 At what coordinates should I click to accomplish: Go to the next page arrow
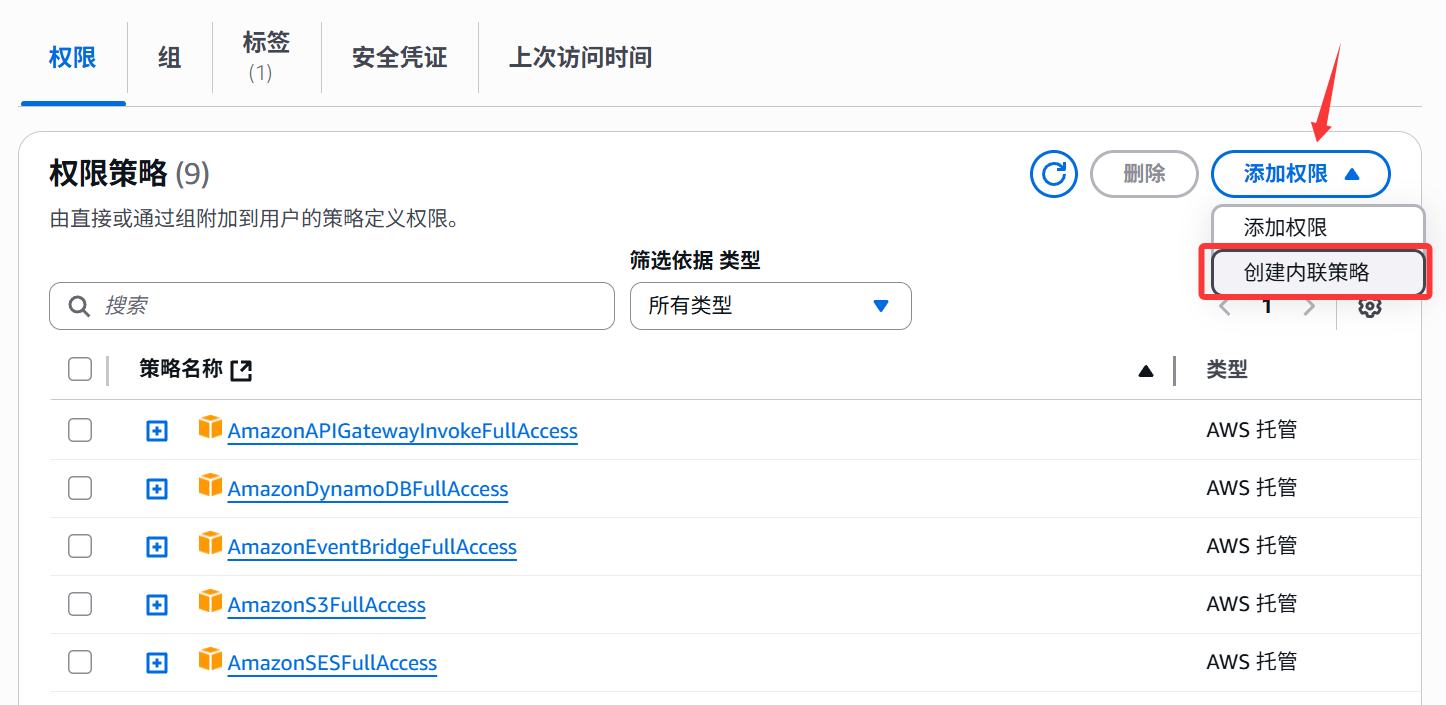pos(1309,307)
